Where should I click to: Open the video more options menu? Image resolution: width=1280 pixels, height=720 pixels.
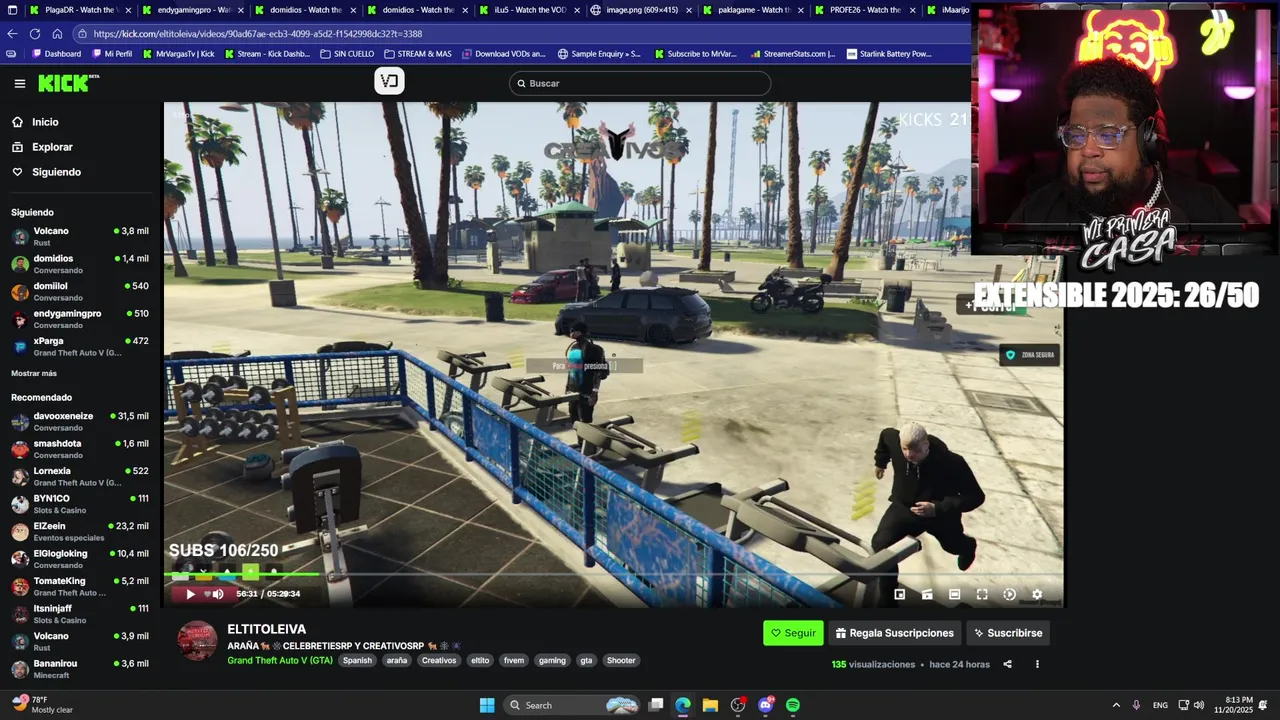[x=1037, y=664]
